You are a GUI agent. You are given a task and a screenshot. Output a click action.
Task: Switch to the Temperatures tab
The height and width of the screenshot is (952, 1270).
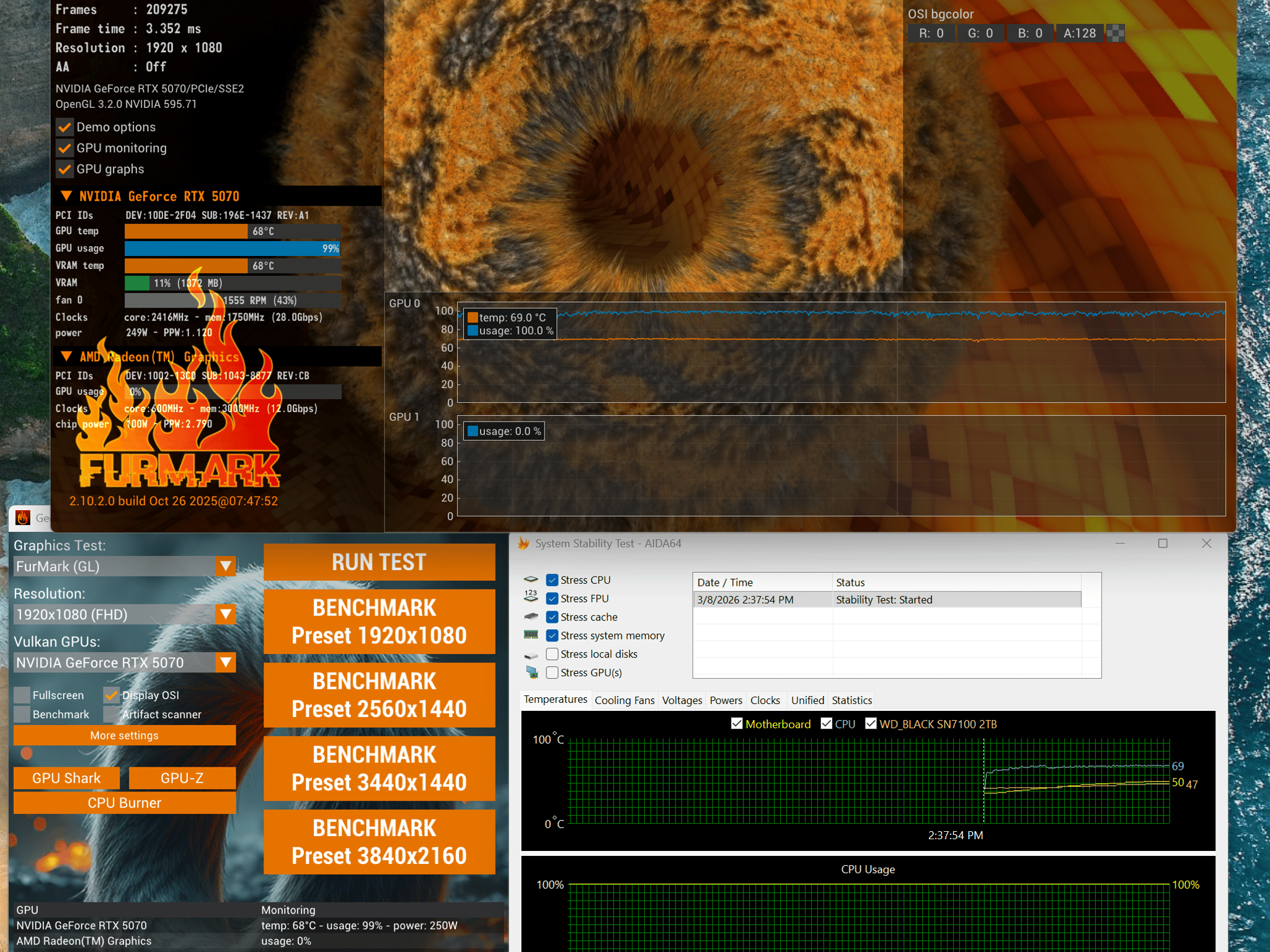(x=555, y=700)
